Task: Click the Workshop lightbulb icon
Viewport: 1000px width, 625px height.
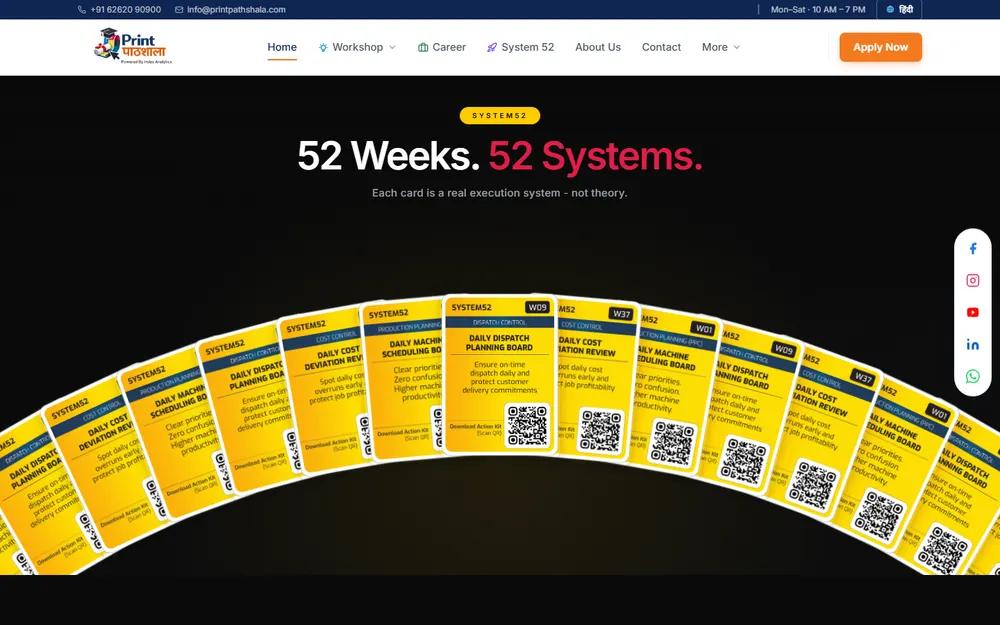Action: pyautogui.click(x=323, y=47)
